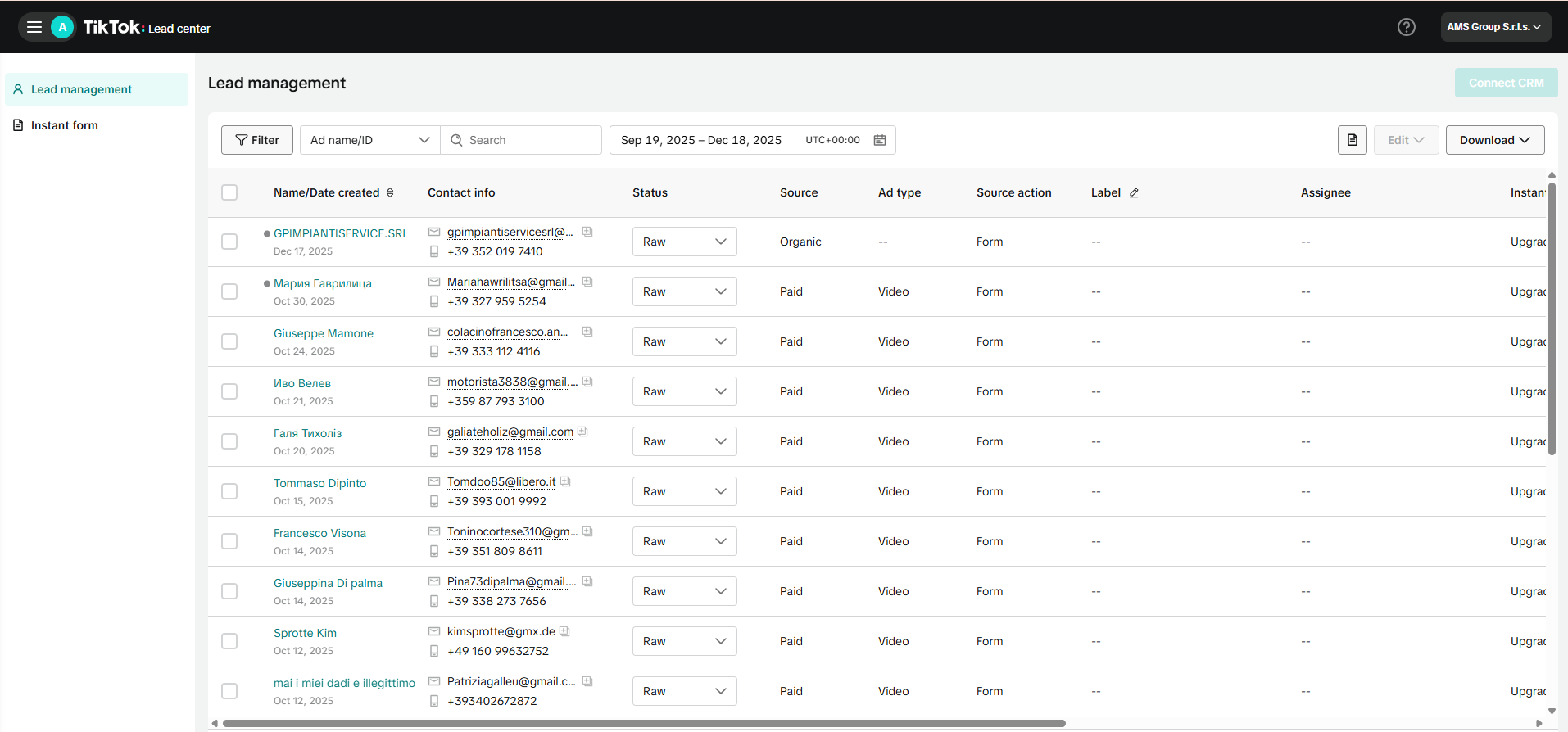Click the vertical table scrollbar
This screenshot has width=1568, height=732.
click(1552, 318)
